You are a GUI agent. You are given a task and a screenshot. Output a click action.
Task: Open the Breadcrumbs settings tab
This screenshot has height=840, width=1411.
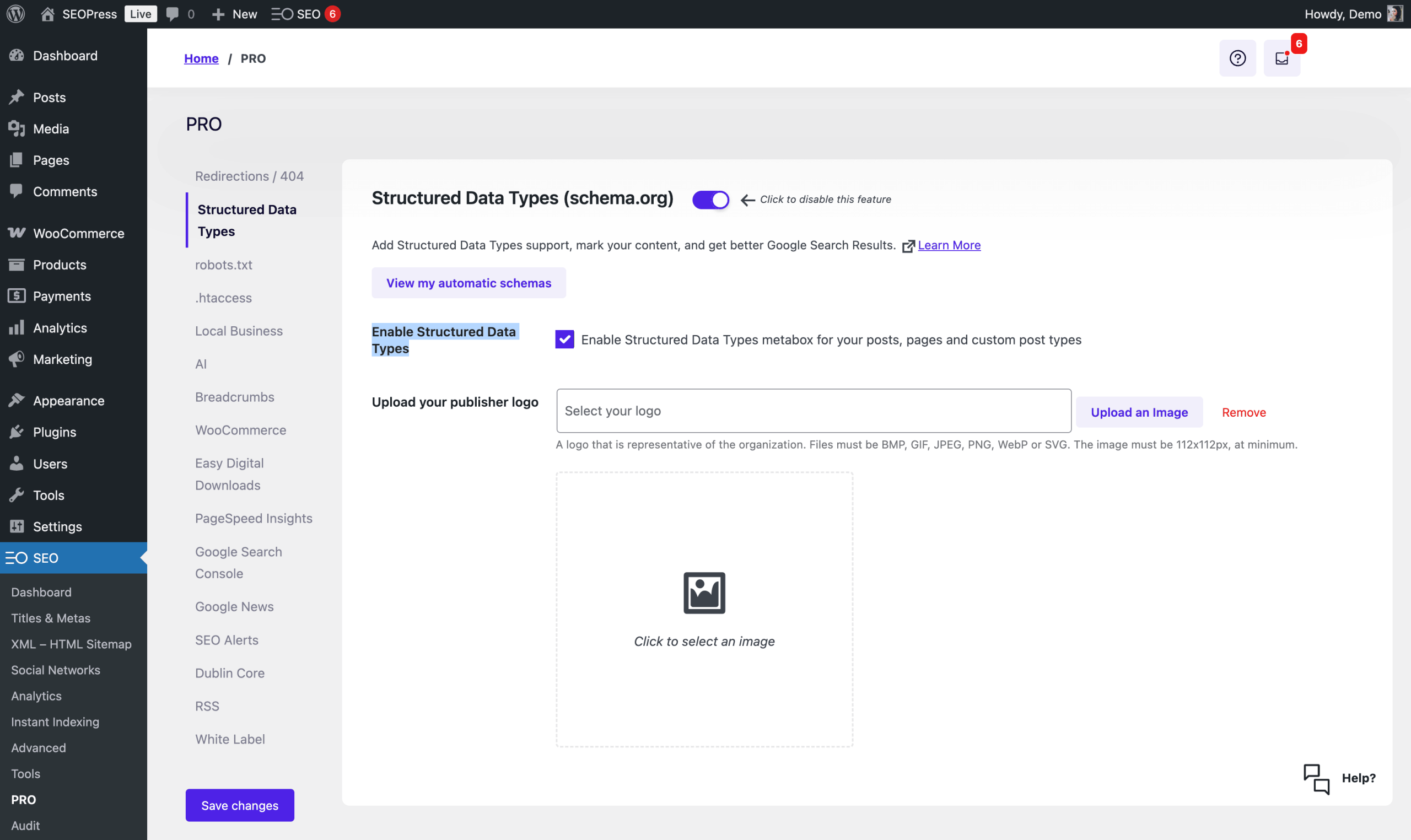(x=234, y=397)
